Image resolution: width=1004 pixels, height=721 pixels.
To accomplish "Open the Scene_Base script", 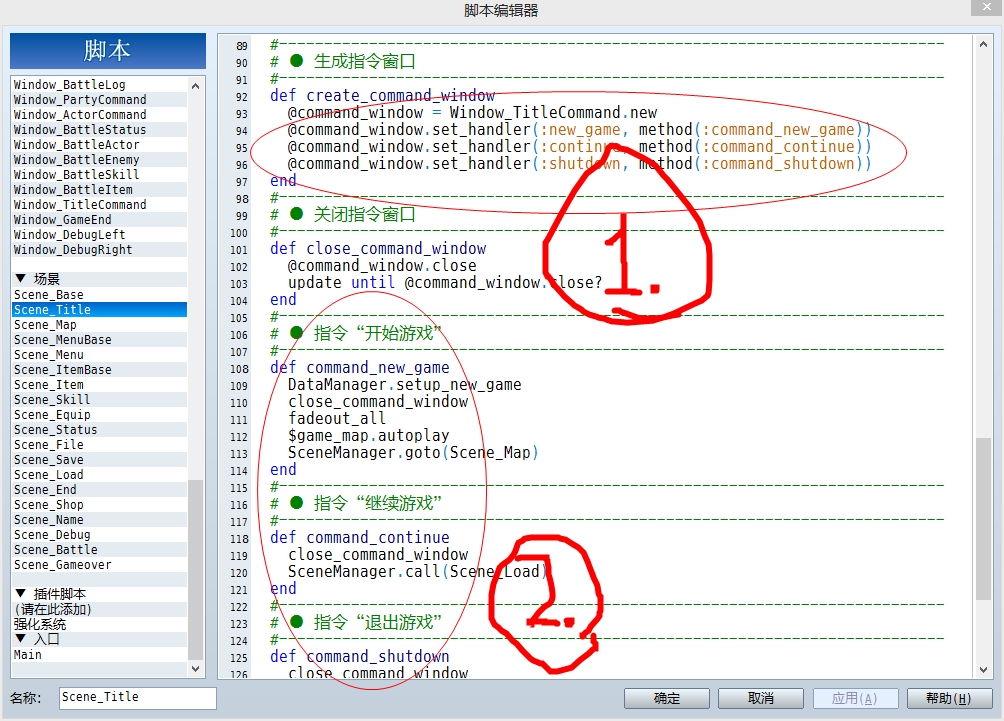I will (100, 295).
